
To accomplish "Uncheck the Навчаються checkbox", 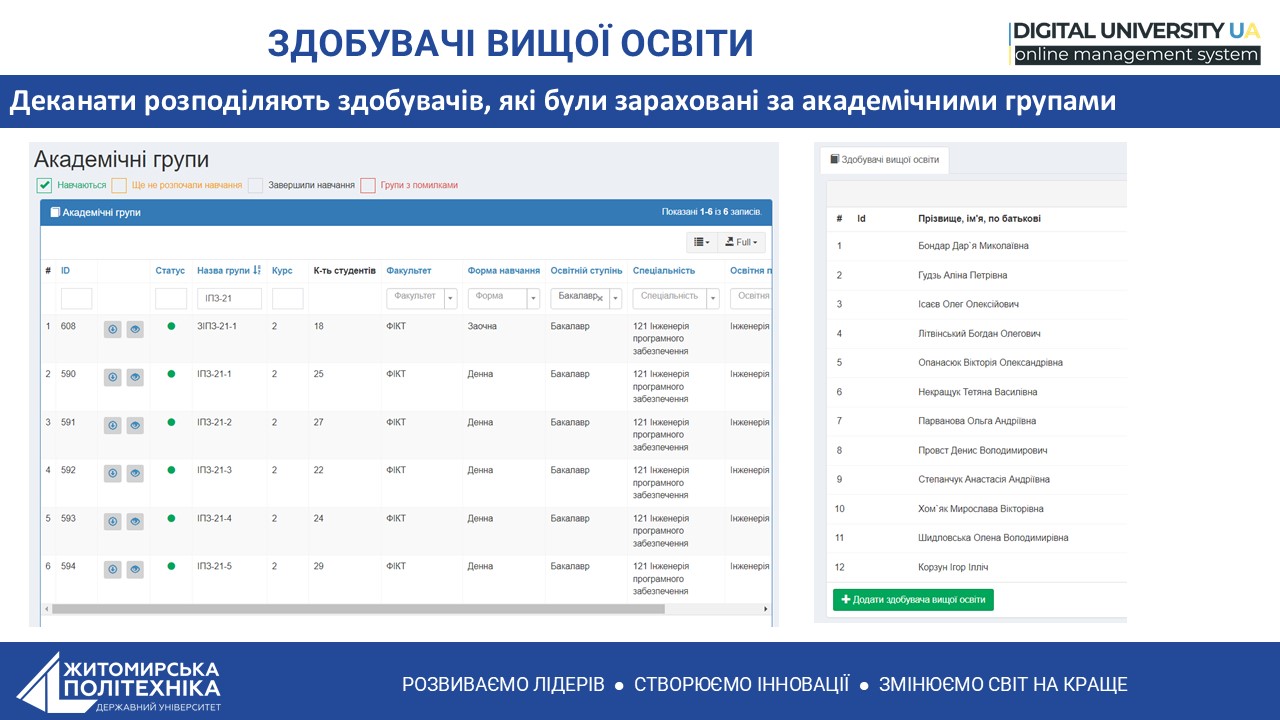I will 44,185.
